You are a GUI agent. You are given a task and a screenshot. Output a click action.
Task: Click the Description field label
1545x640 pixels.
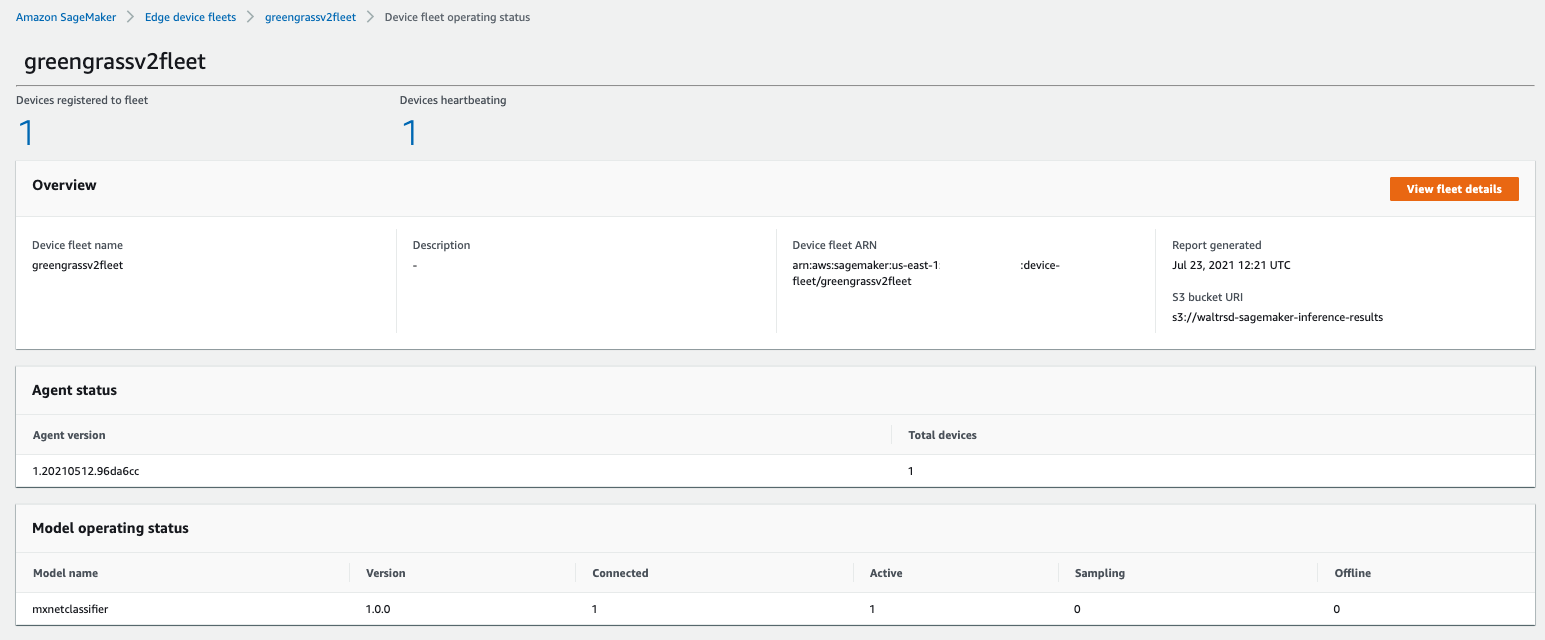[441, 245]
